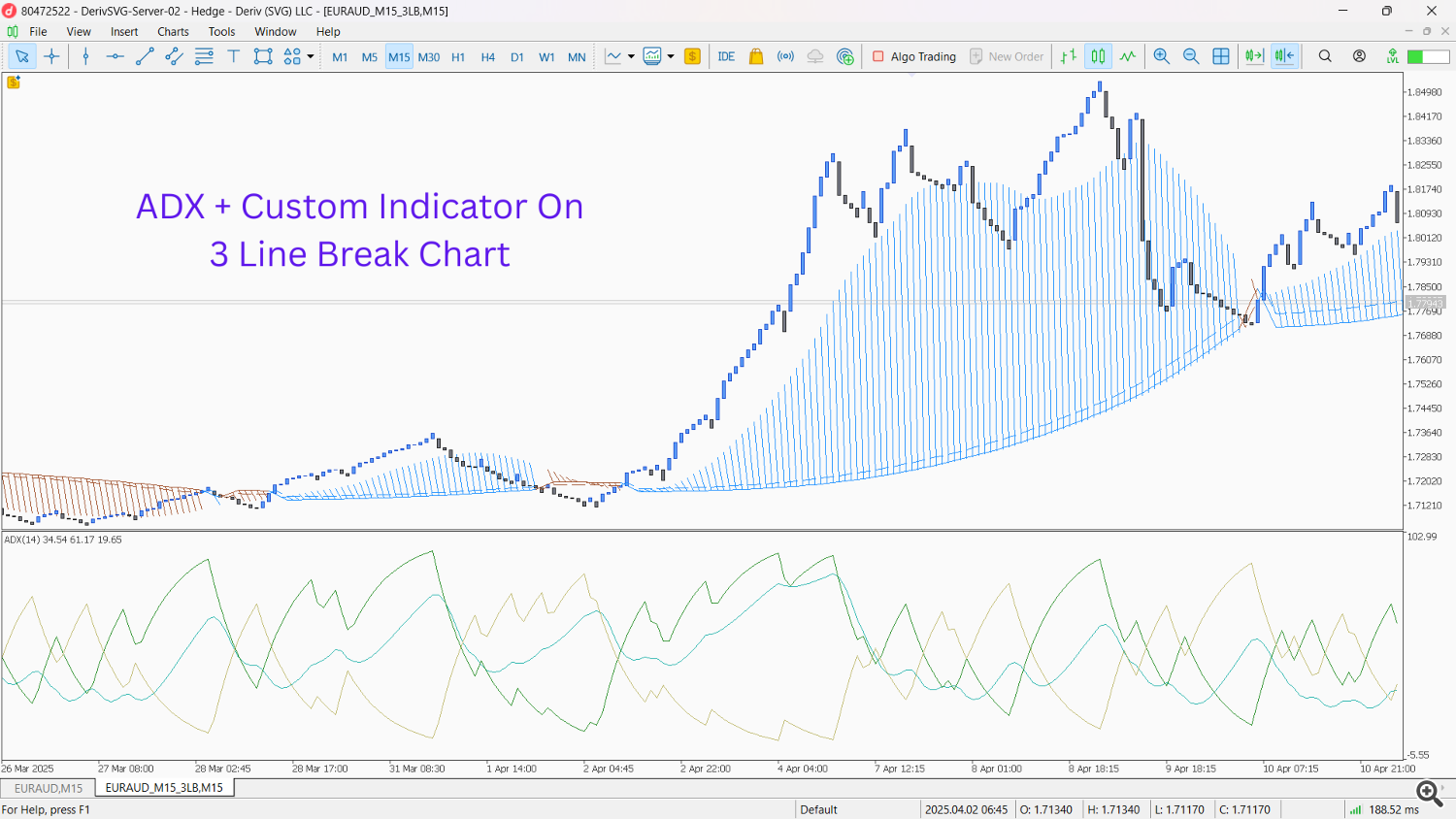Screen dimensions: 1456x819
Task: Zoom in on the chart
Action: (x=1161, y=56)
